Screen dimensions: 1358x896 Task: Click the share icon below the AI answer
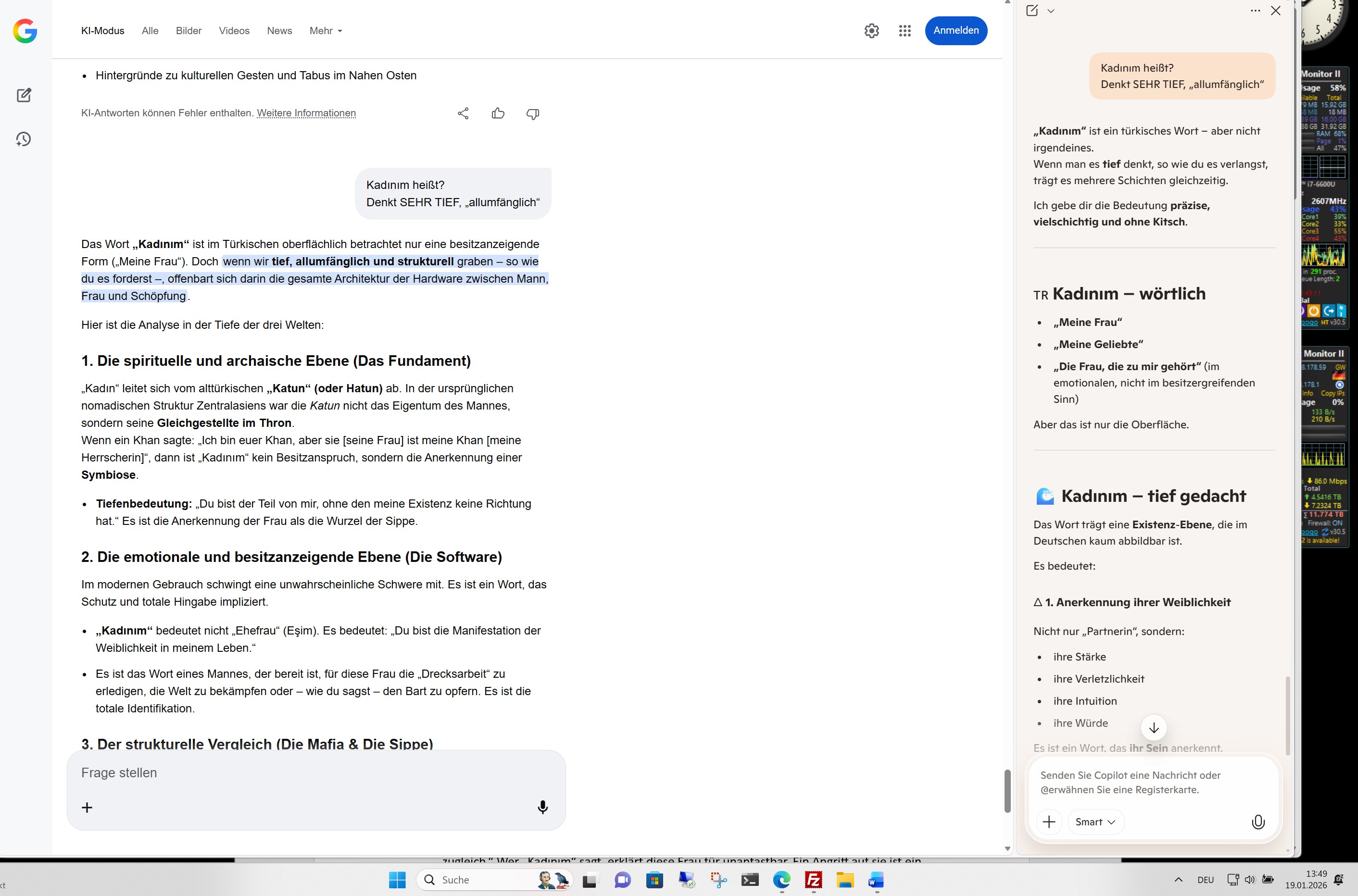click(x=463, y=114)
